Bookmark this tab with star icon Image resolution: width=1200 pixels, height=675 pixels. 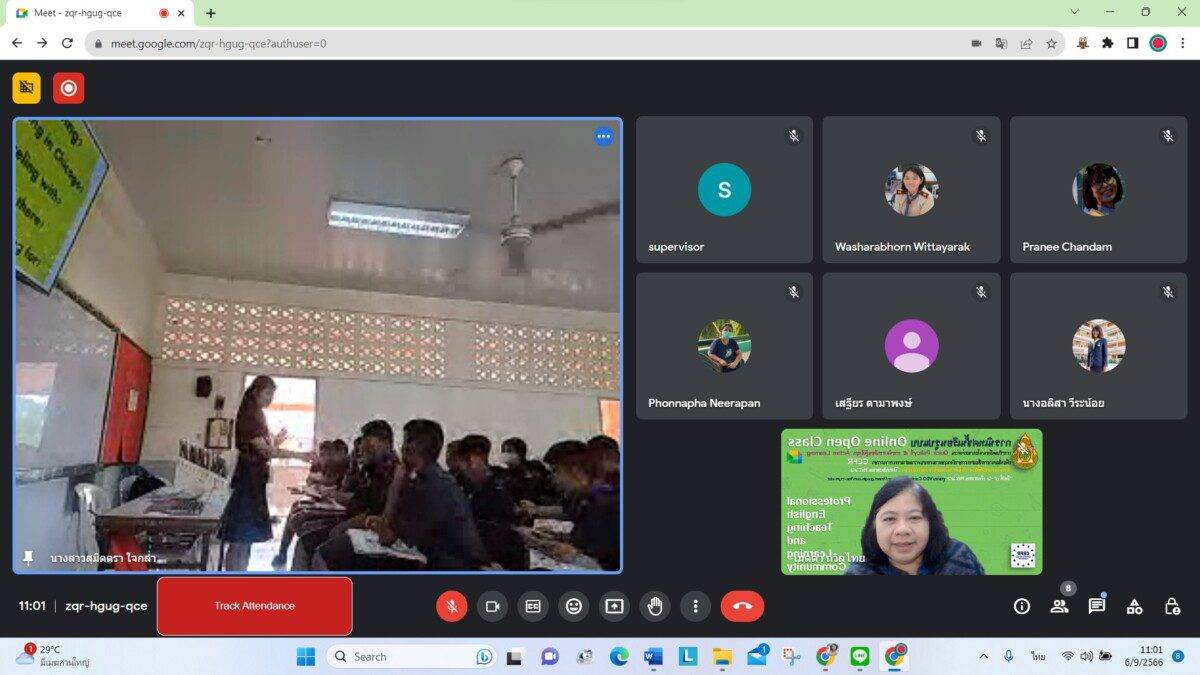pos(1051,43)
